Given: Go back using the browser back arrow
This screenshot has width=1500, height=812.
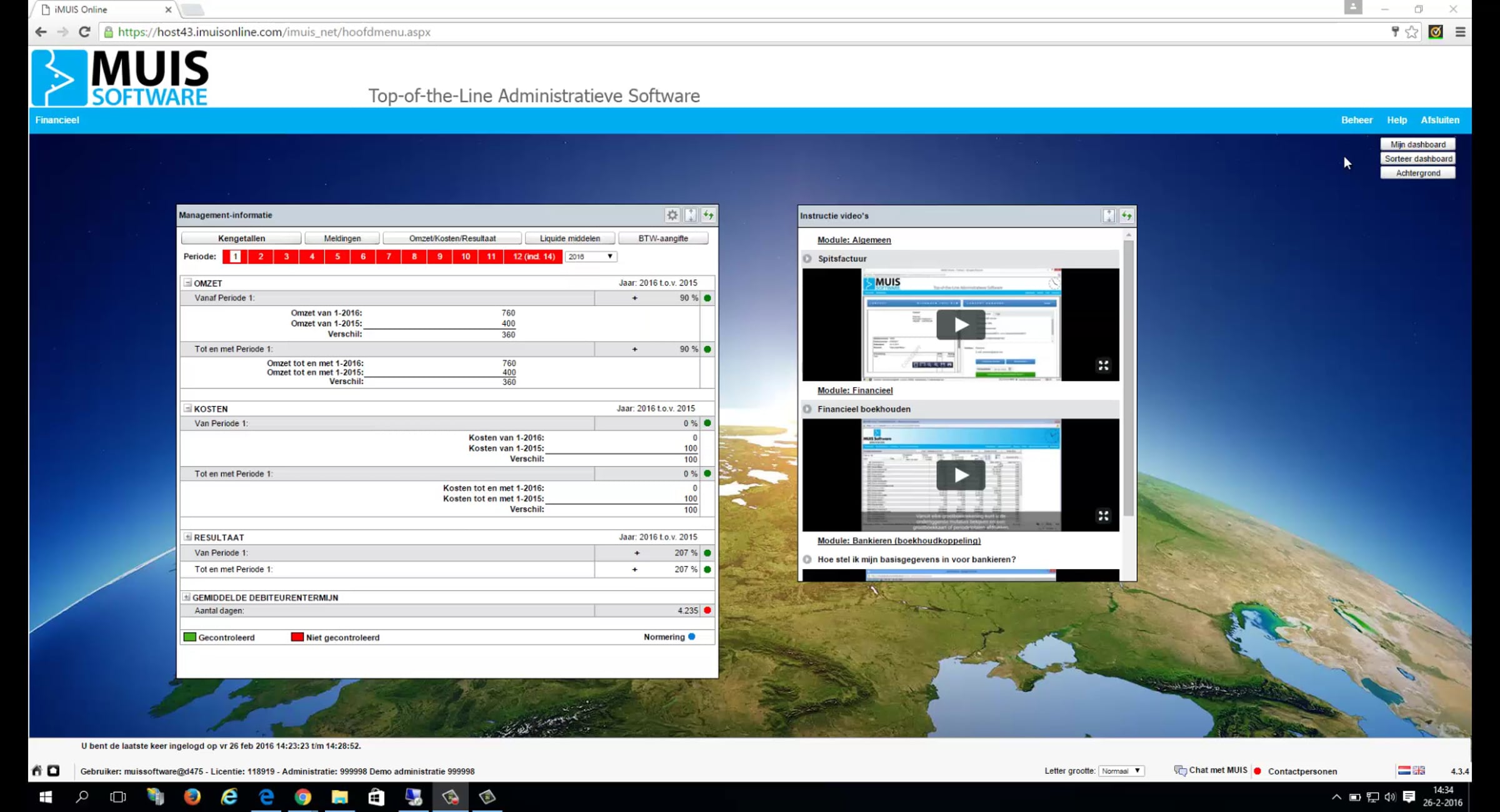Looking at the screenshot, I should click(41, 32).
